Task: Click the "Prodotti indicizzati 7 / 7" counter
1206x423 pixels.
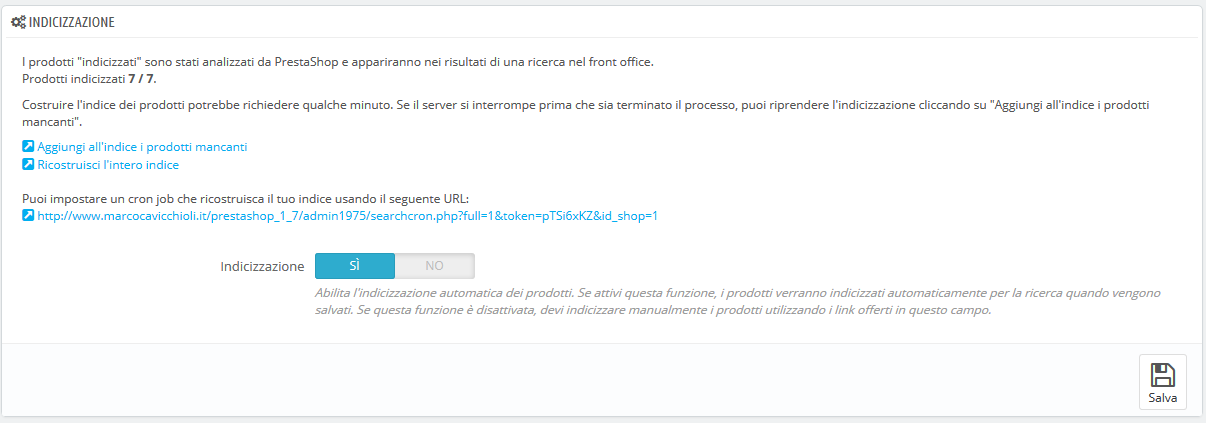Action: click(x=89, y=77)
